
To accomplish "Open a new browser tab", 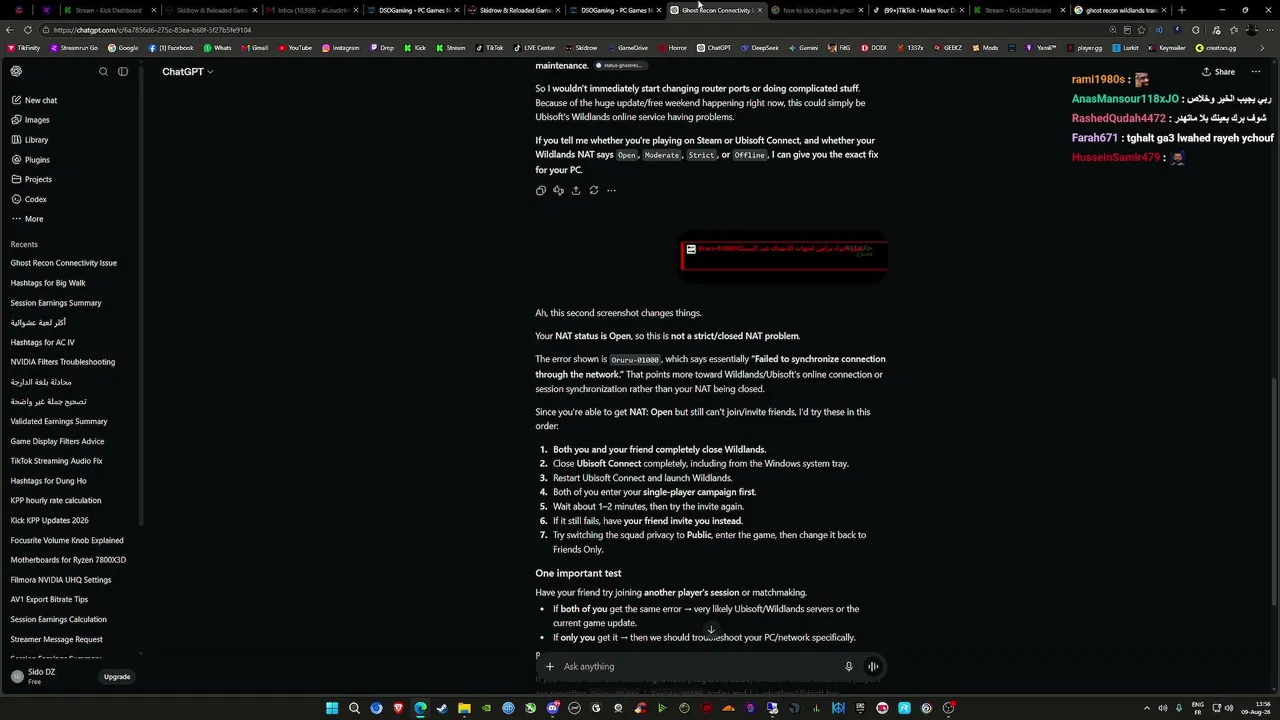I will tap(1182, 10).
